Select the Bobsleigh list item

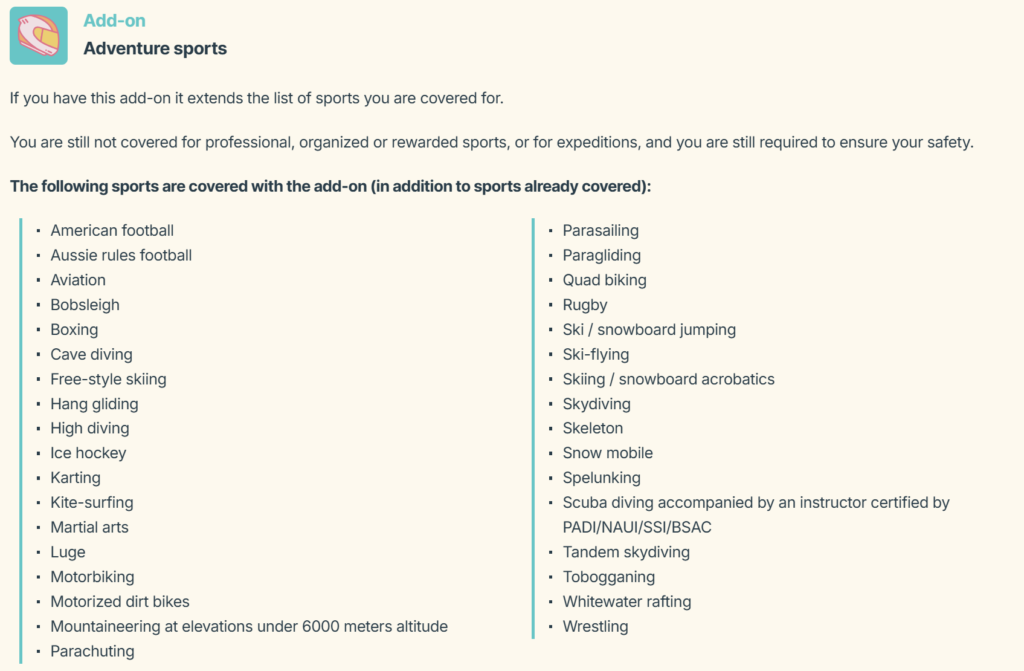point(85,305)
